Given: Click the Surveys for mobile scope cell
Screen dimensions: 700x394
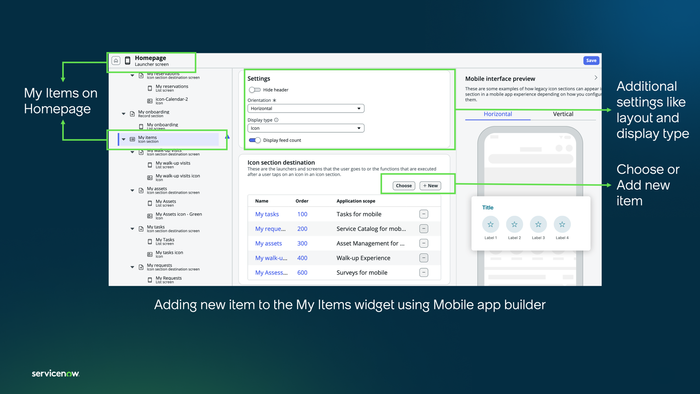Looking at the screenshot, I should [362, 273].
